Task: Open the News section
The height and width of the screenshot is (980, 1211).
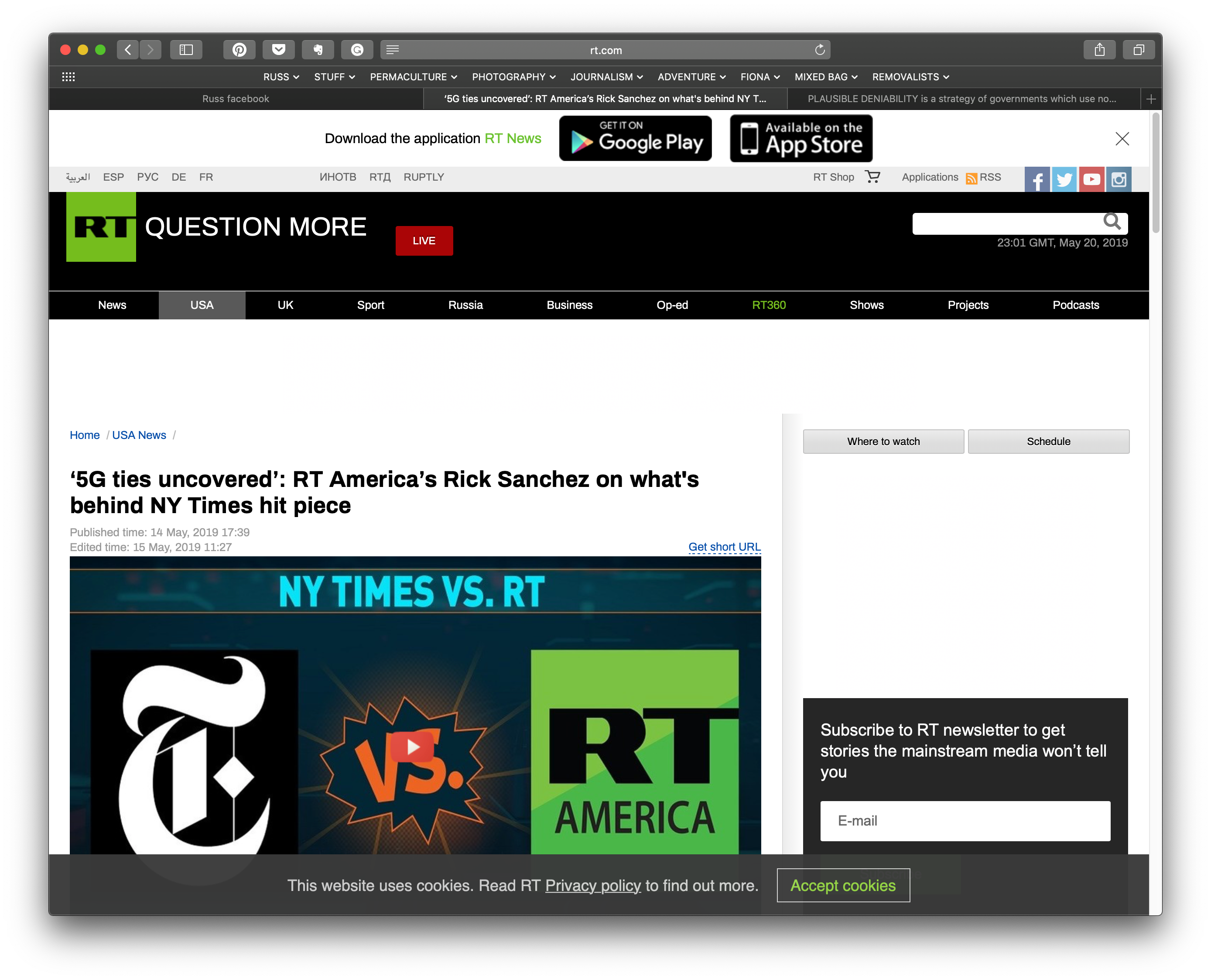Action: pyautogui.click(x=112, y=305)
